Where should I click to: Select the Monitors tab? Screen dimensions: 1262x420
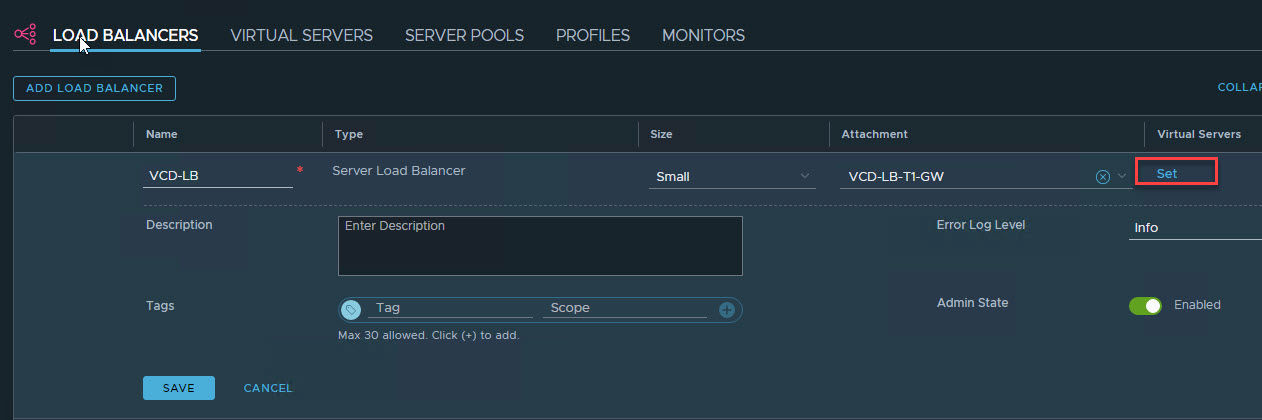click(x=703, y=35)
